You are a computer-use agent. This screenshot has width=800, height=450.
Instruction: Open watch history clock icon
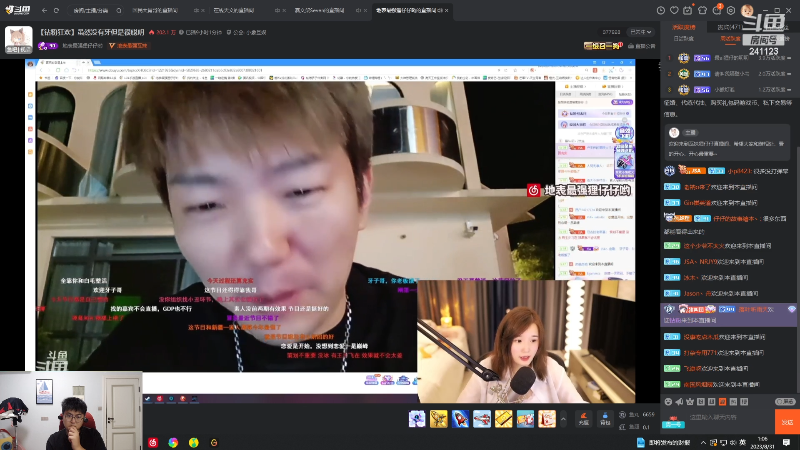tap(661, 10)
